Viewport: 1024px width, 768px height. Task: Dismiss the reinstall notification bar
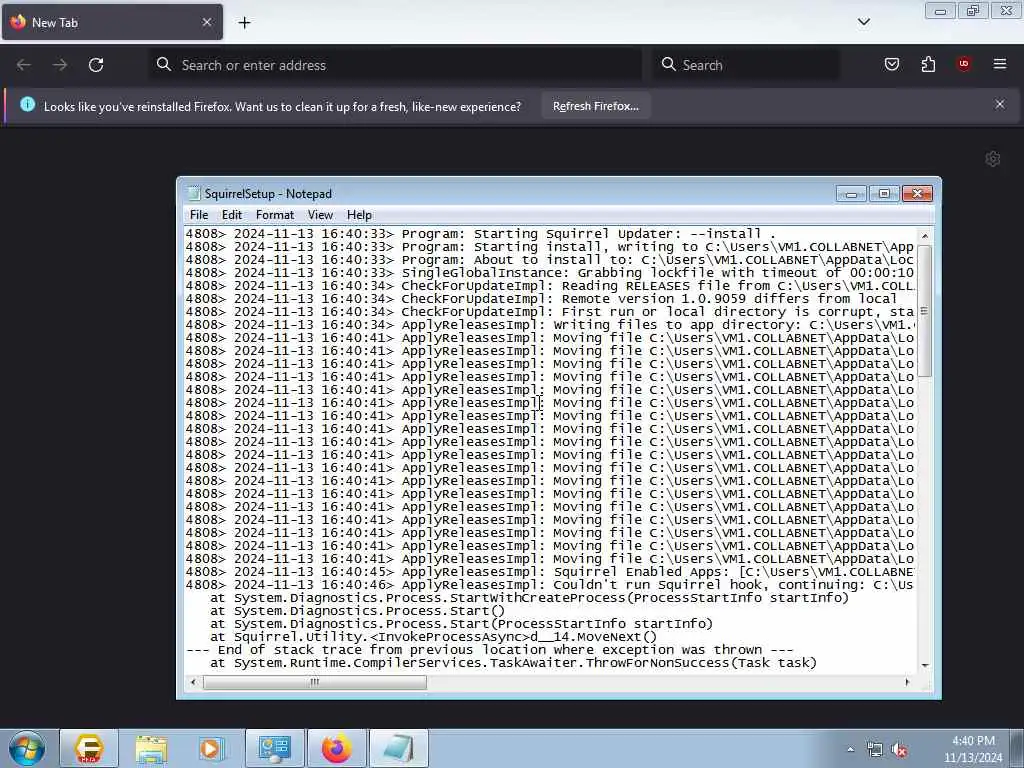tap(1000, 104)
